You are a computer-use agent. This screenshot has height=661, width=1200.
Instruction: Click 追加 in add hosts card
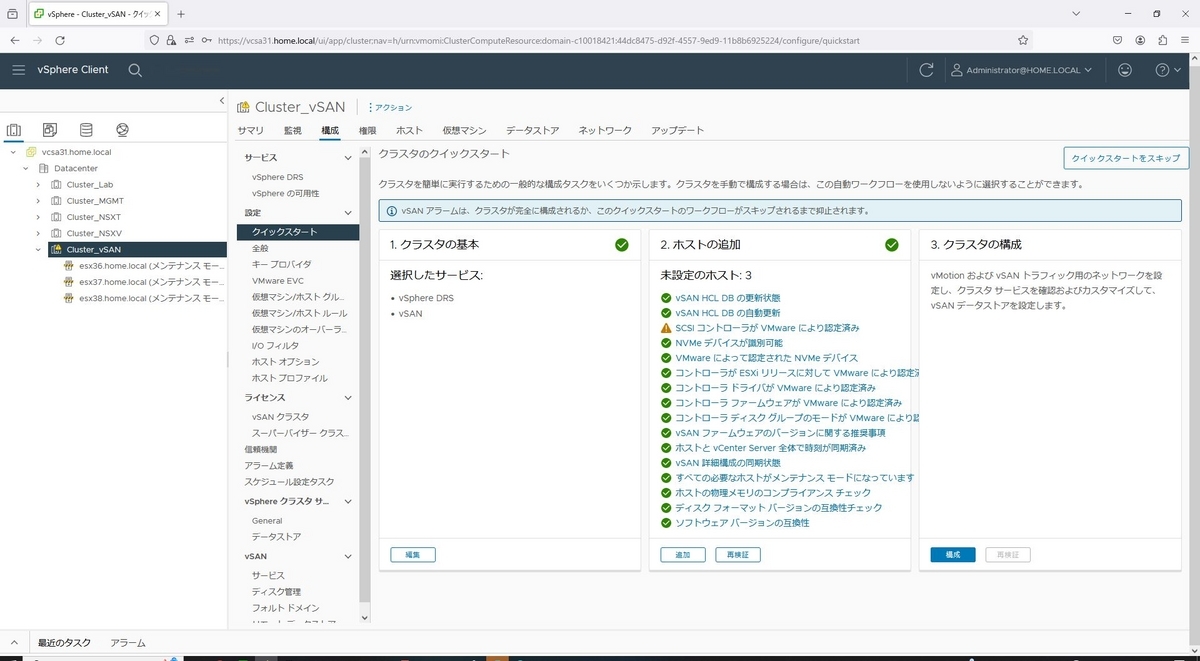[683, 555]
